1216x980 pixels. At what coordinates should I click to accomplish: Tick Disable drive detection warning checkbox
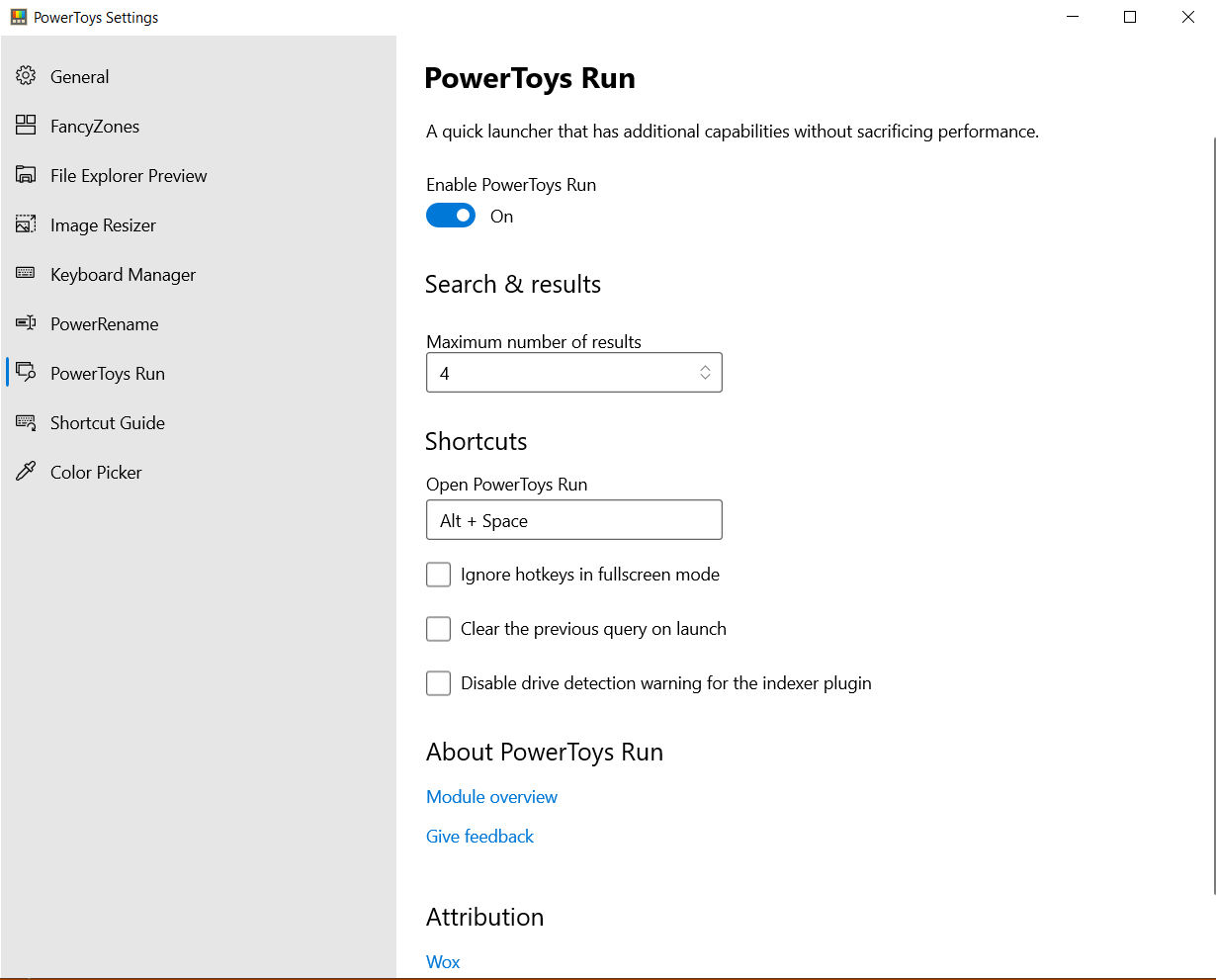click(x=438, y=683)
